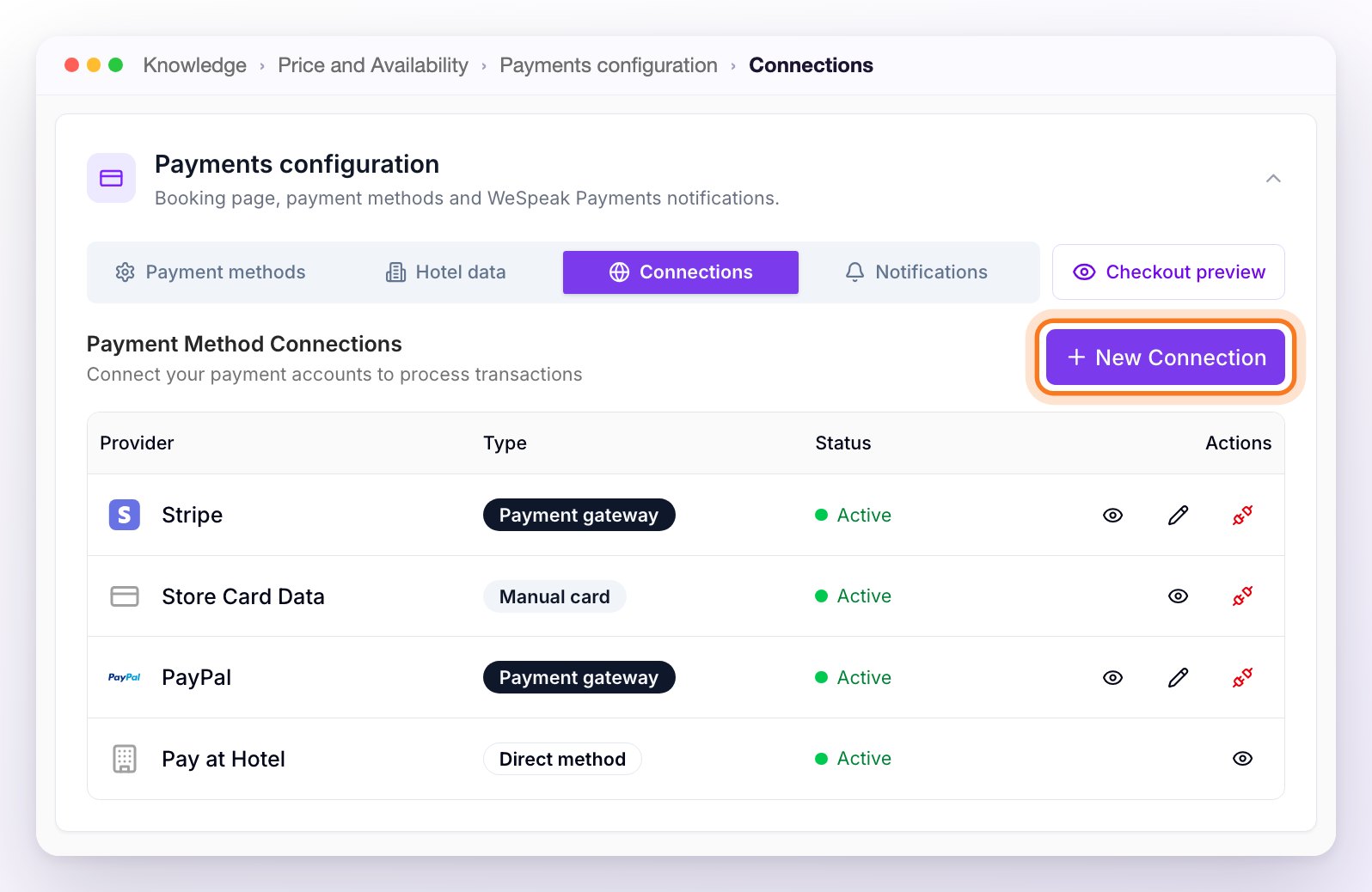The image size is (1372, 892).
Task: Open the Payment methods tab
Action: (211, 272)
